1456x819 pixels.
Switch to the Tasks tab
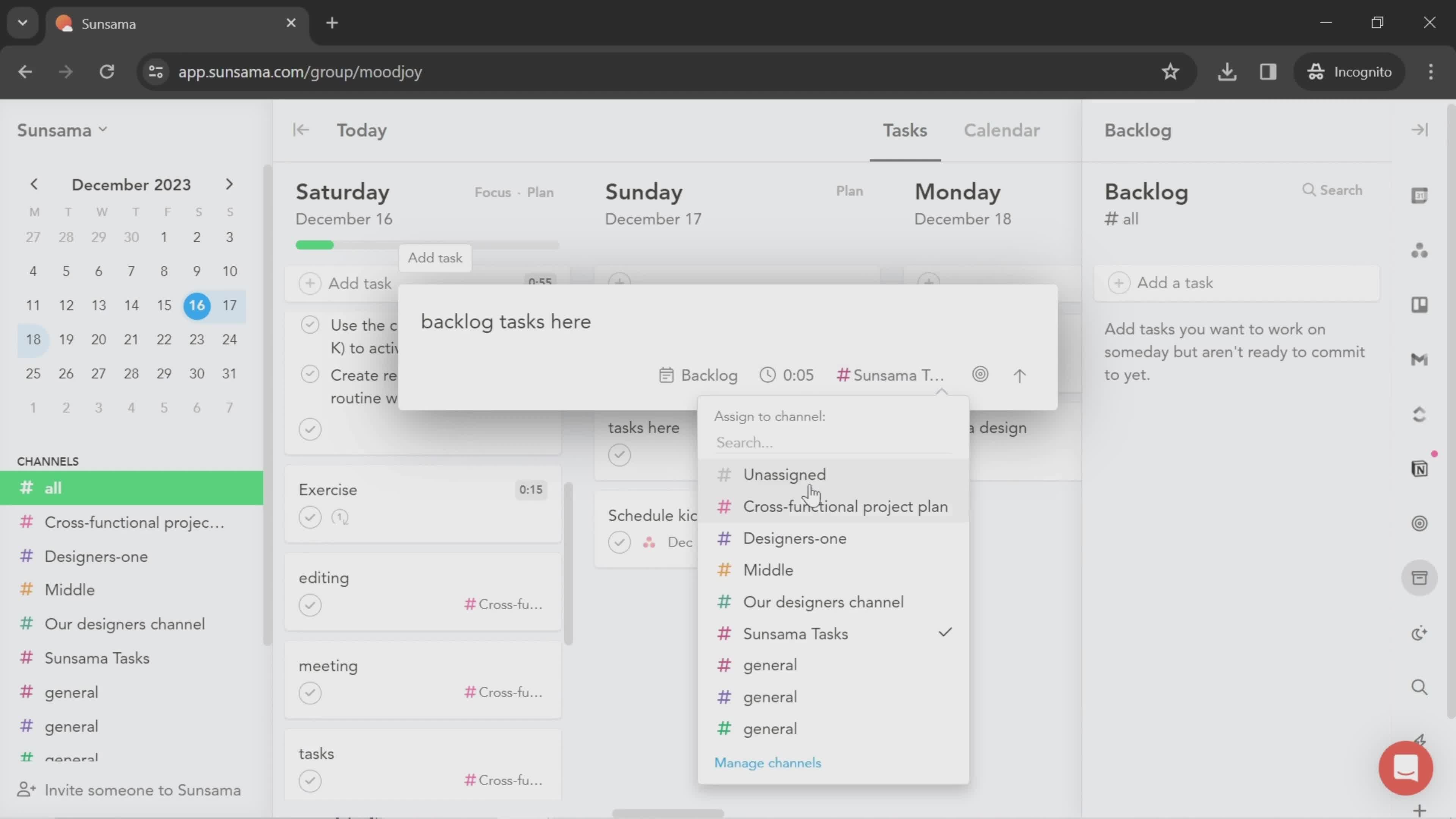pyautogui.click(x=905, y=130)
